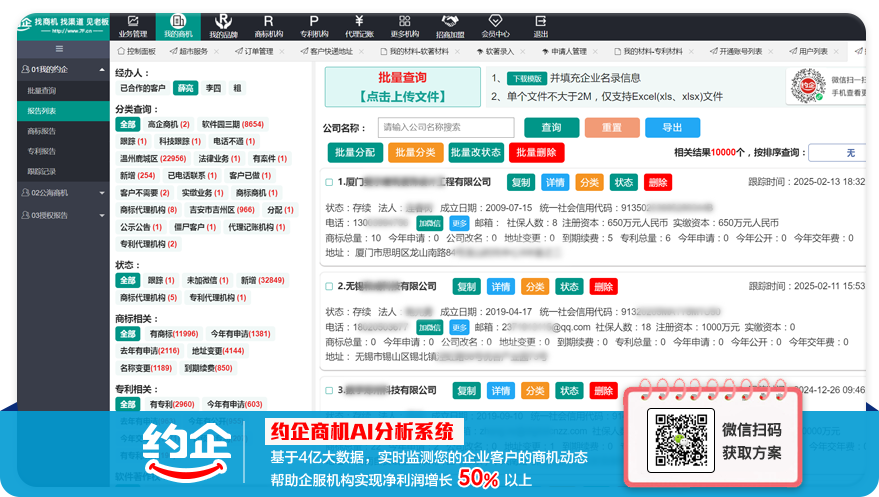Click the 下载模版 button
The image size is (879, 497).
(527, 78)
